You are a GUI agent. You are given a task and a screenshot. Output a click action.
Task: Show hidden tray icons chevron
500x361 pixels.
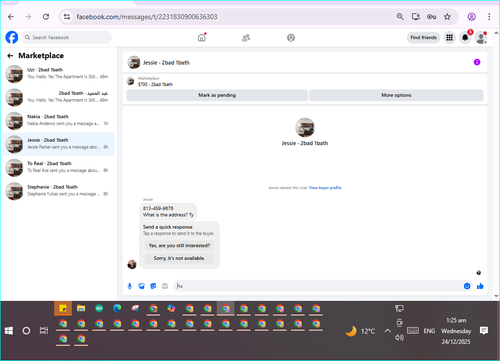(387, 331)
